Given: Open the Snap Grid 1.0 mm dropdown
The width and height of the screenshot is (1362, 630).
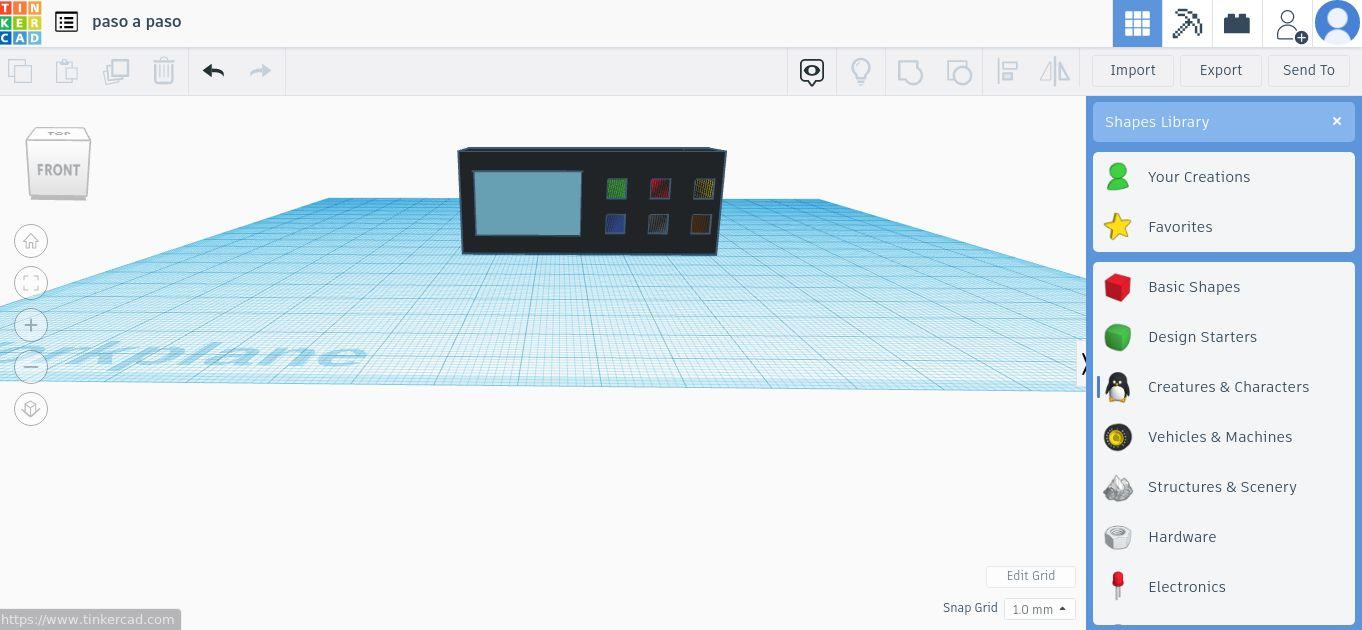Looking at the screenshot, I should point(1039,609).
